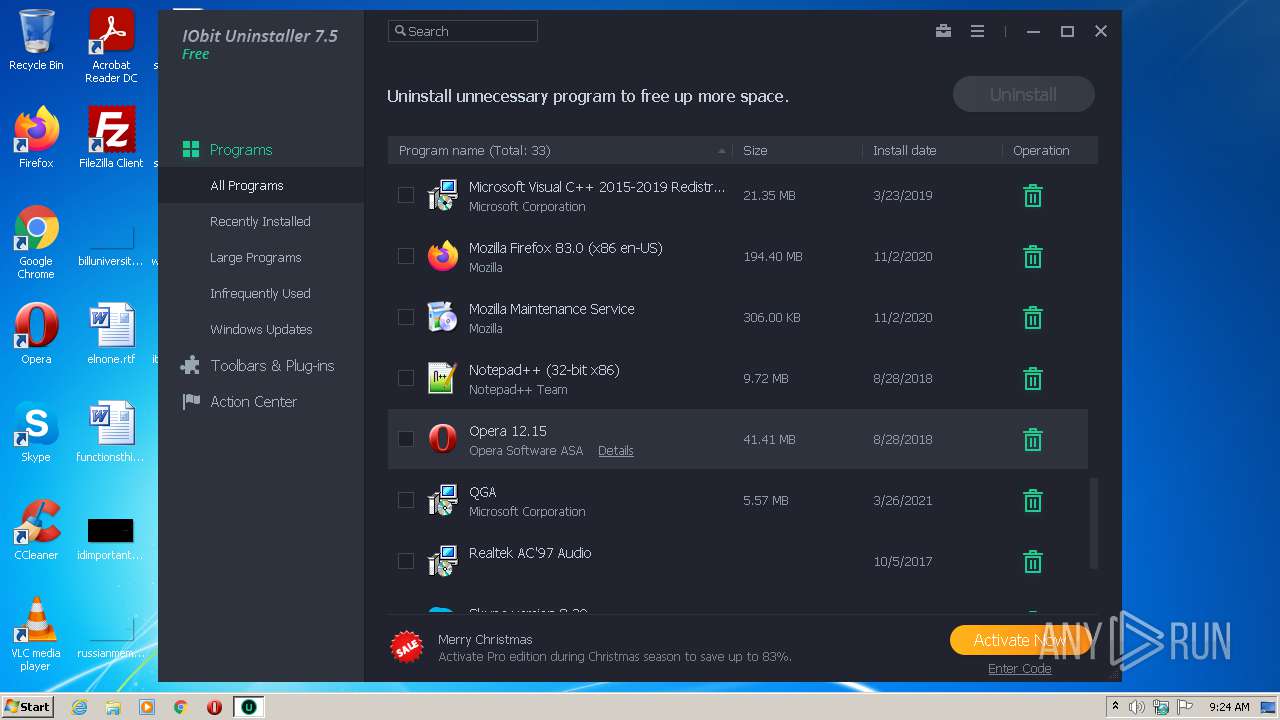
Task: Check the Mozilla Firefox 83.0 checkbox
Action: click(406, 256)
